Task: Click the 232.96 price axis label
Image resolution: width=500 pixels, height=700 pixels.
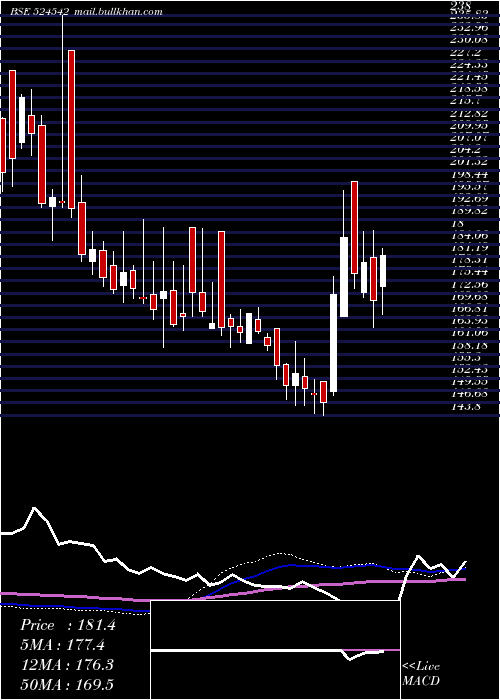Action: [x=468, y=27]
